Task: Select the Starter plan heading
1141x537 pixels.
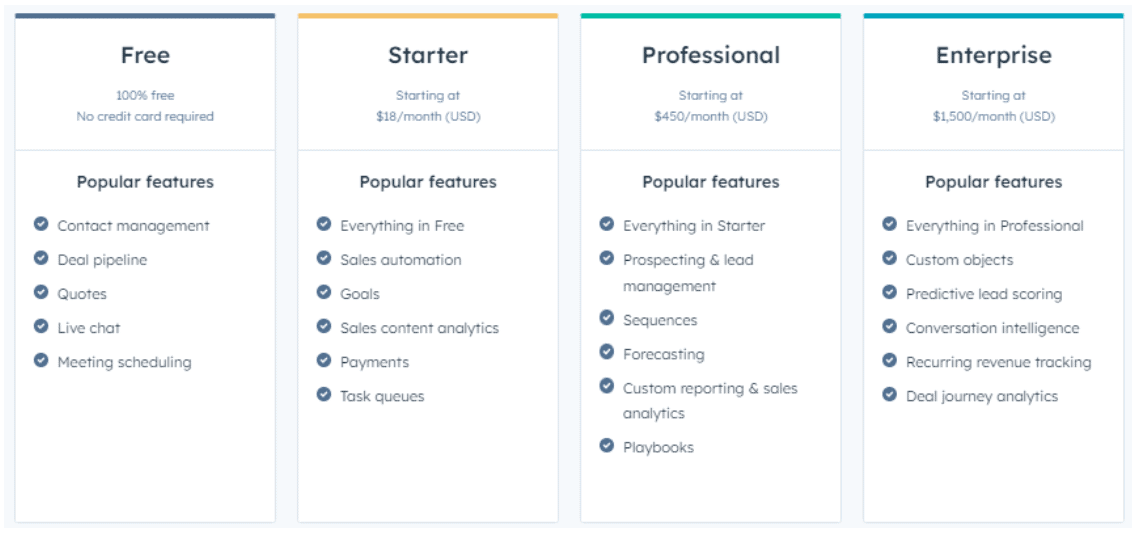Action: click(x=428, y=55)
